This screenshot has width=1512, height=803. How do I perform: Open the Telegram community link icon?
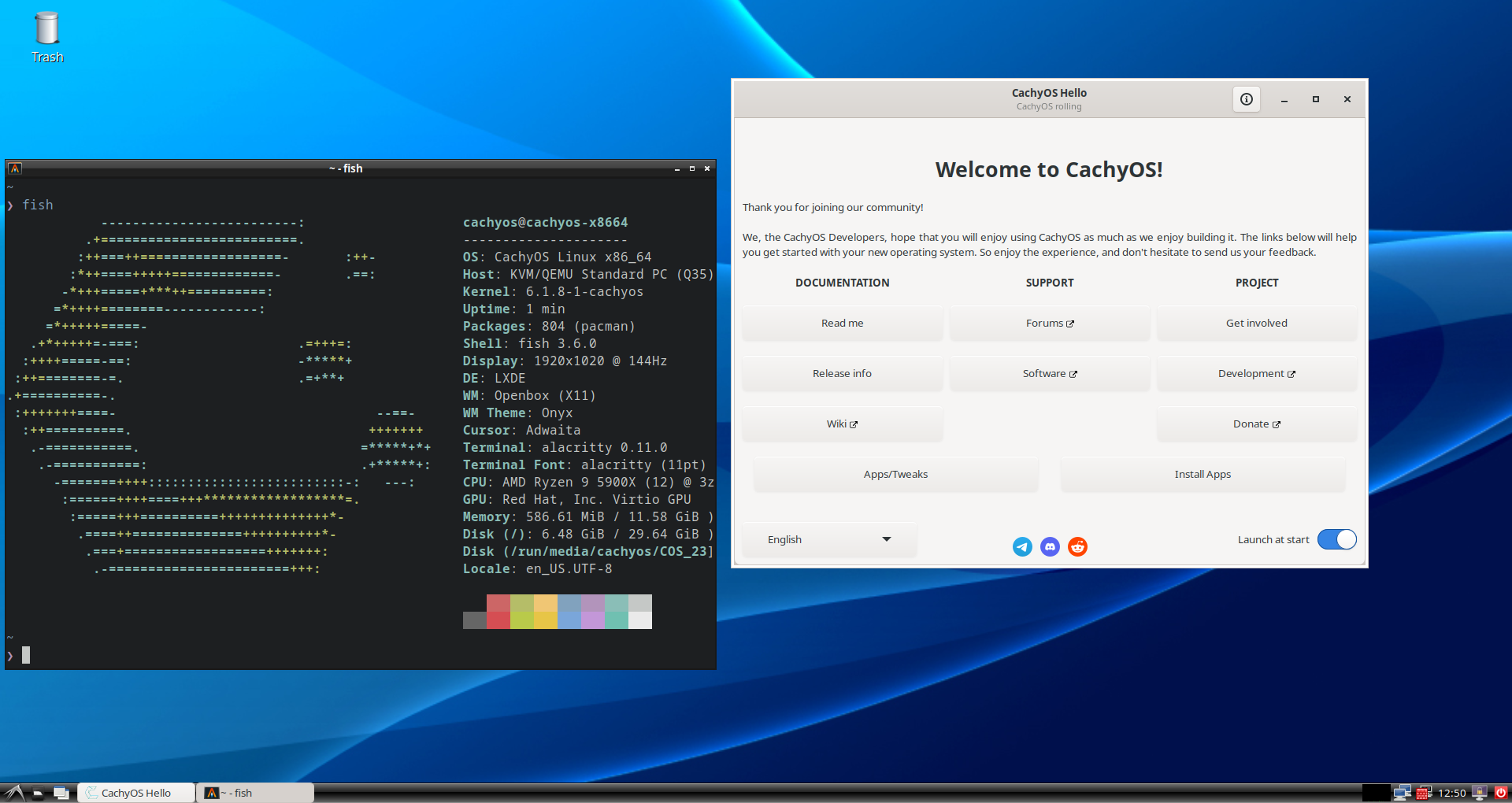tap(1022, 546)
